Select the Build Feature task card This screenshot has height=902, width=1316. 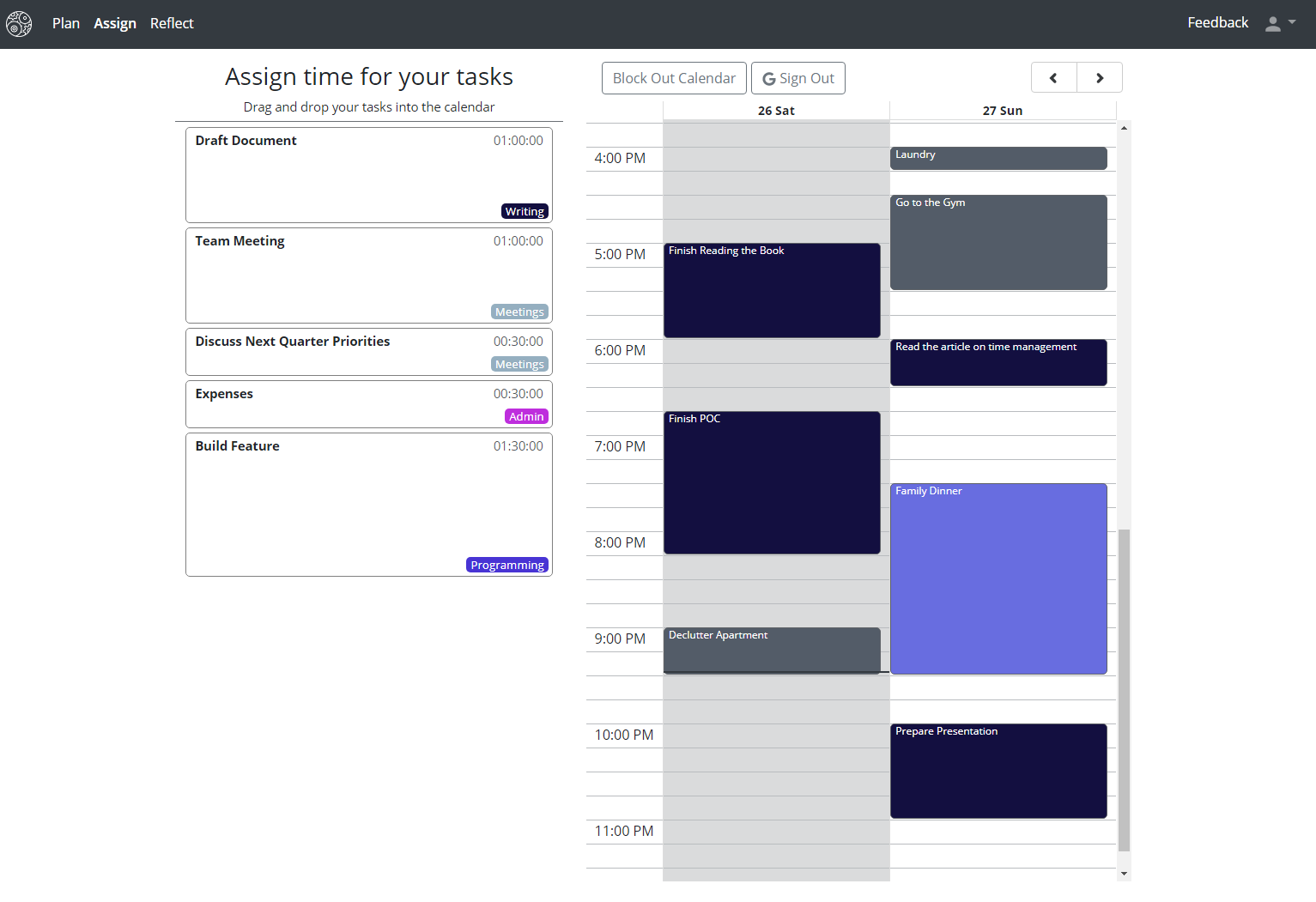click(x=369, y=505)
